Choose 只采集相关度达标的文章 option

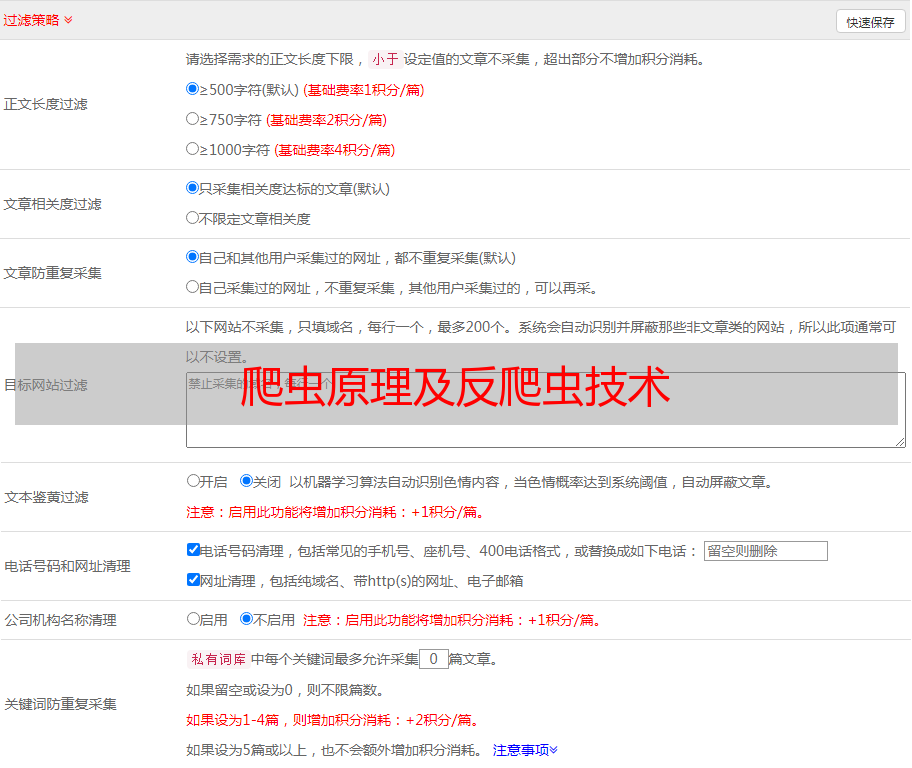click(x=193, y=188)
